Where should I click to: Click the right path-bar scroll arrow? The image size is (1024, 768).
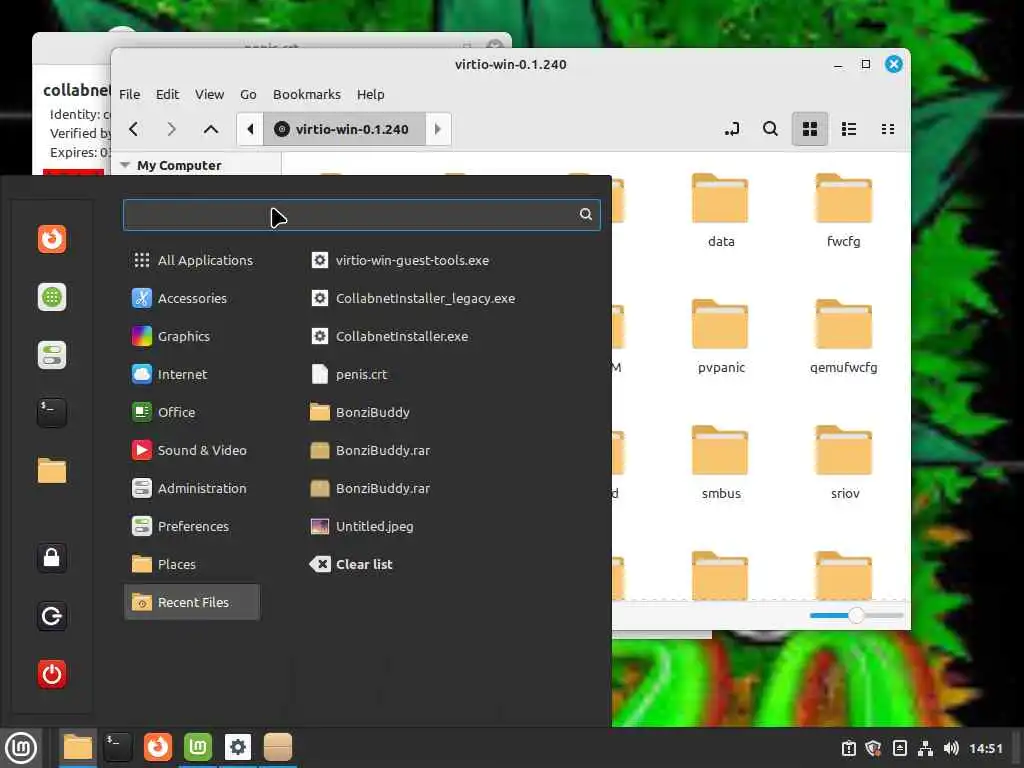[438, 129]
